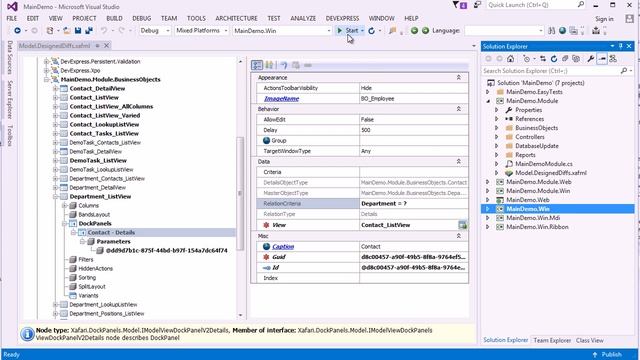Click the Caption property link
The height and width of the screenshot is (360, 640).
[x=283, y=247]
